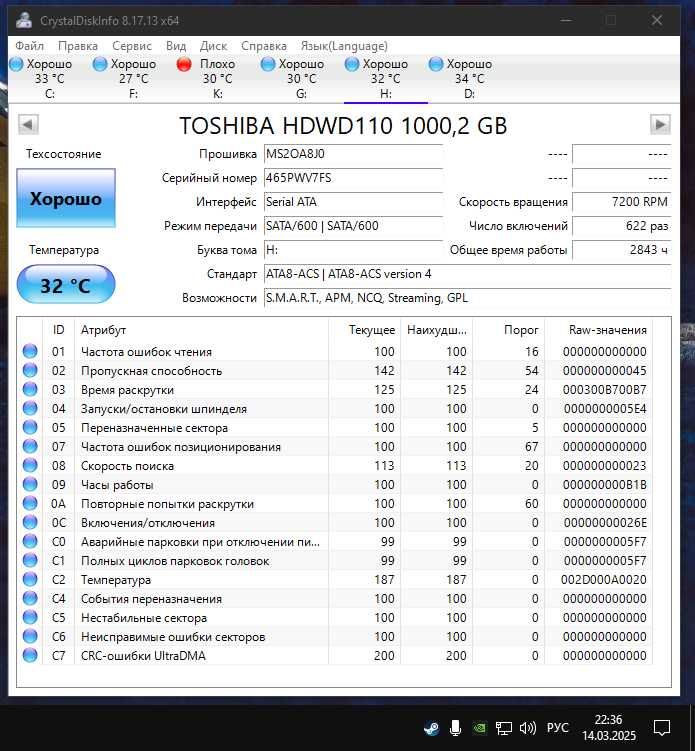The height and width of the screenshot is (751, 695).
Task: Click the Текущее column header
Action: click(365, 330)
